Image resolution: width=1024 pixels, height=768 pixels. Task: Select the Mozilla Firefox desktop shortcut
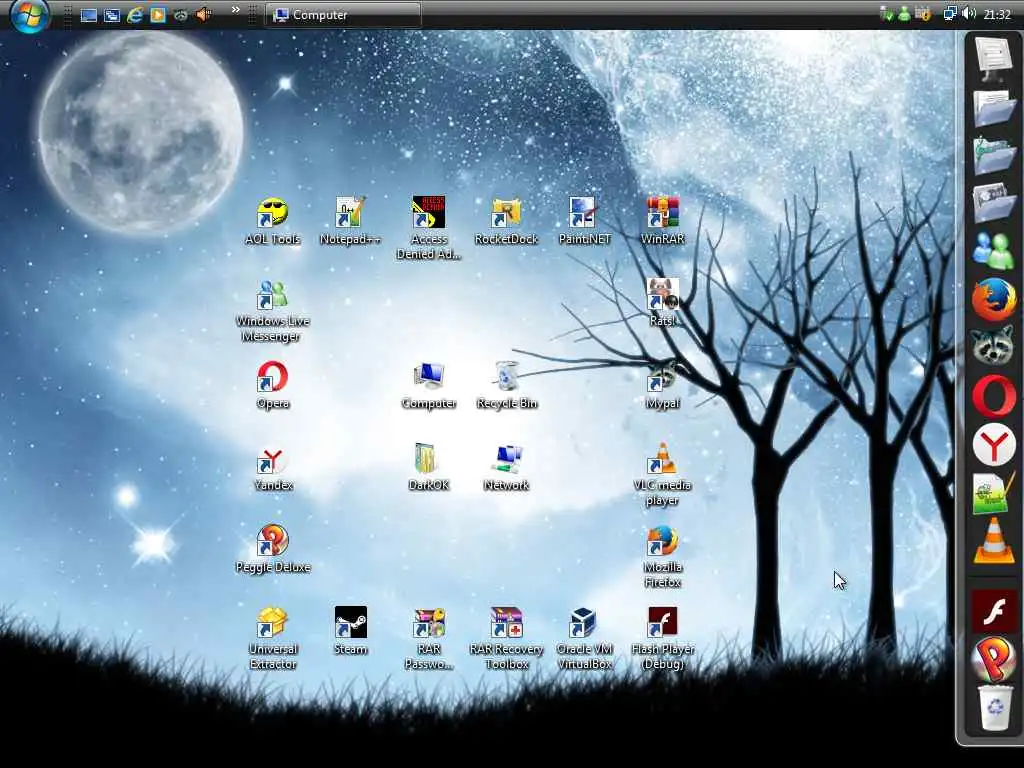pyautogui.click(x=662, y=557)
